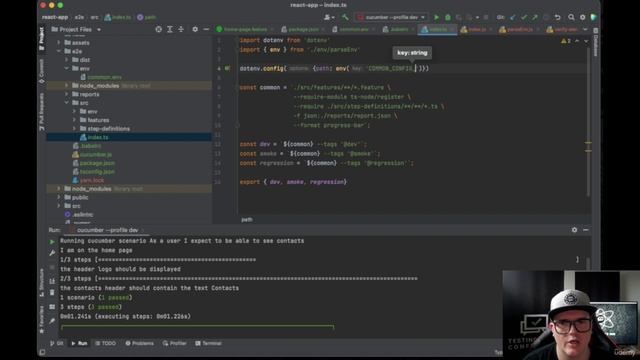Click the layout icon in Run panel gutter
Image resolution: width=640 pixels, height=360 pixels.
pyautogui.click(x=52, y=307)
